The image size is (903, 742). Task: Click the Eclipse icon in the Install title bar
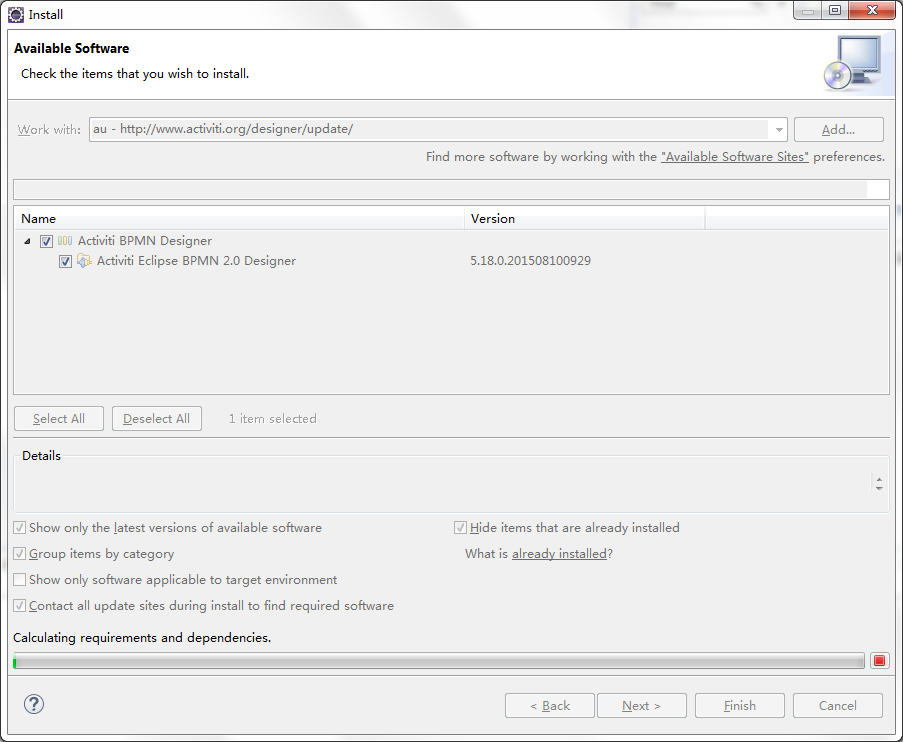16,14
